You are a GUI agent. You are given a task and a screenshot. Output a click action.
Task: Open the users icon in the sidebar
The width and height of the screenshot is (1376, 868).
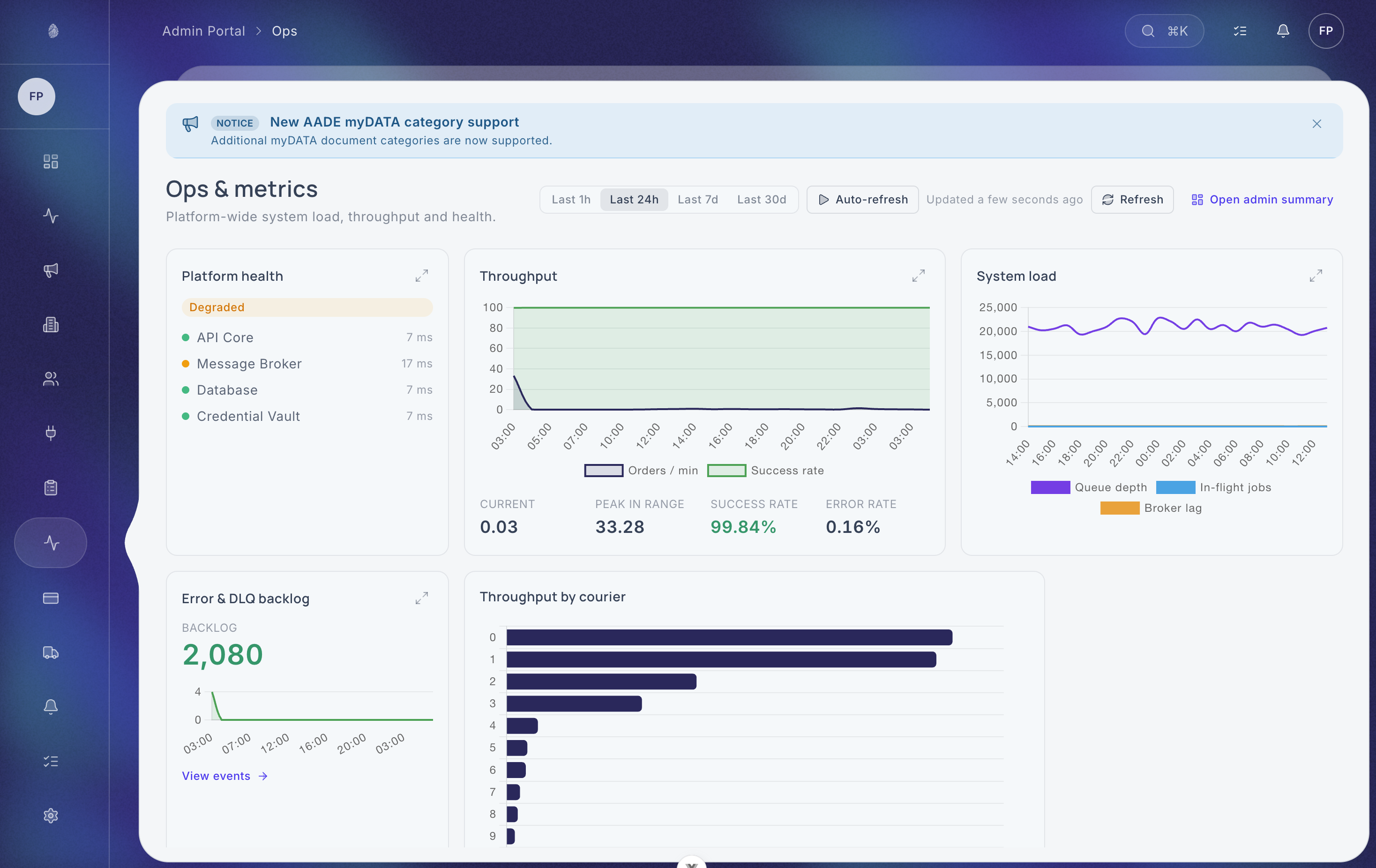click(51, 379)
